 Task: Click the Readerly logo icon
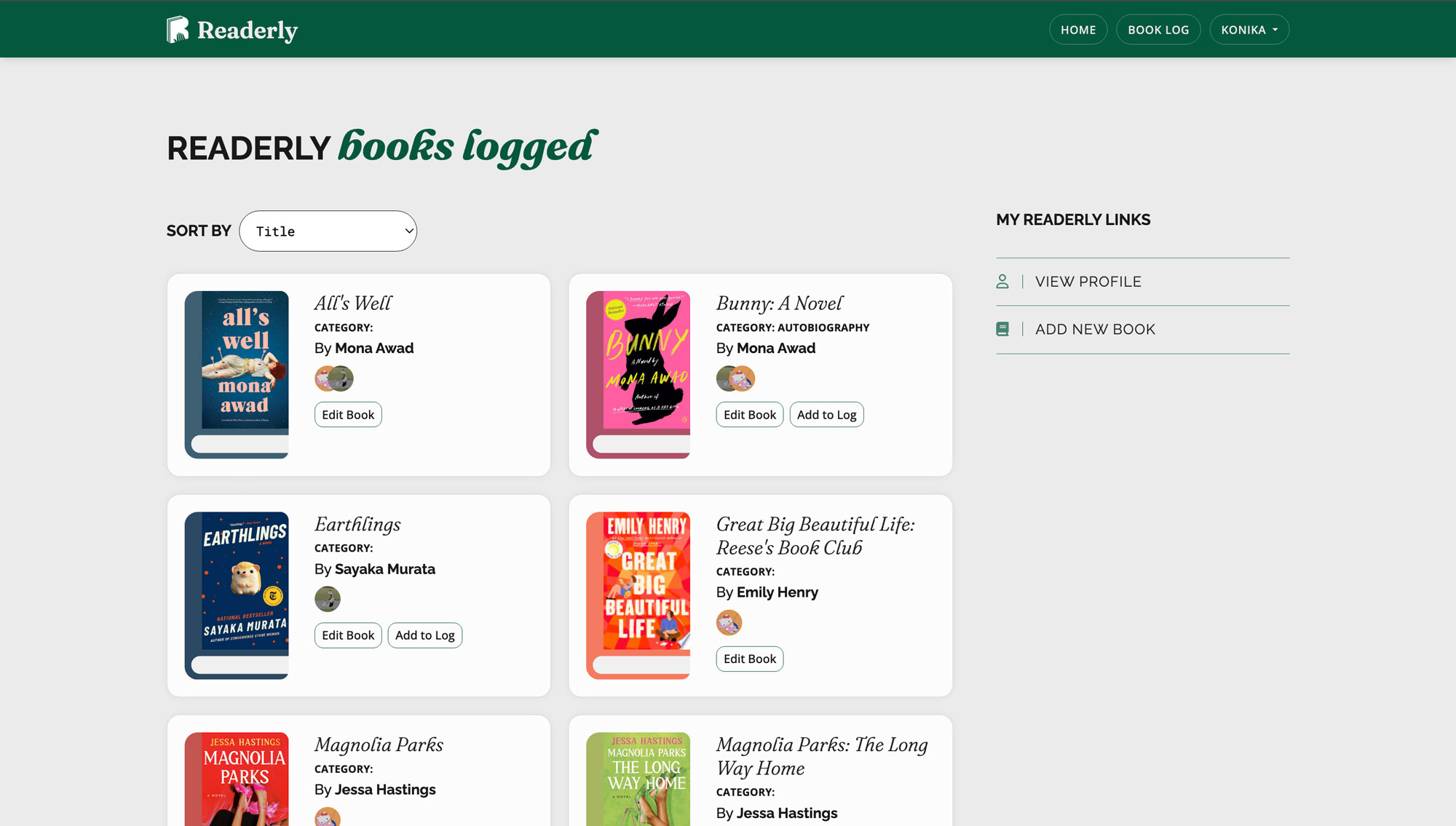[x=178, y=30]
